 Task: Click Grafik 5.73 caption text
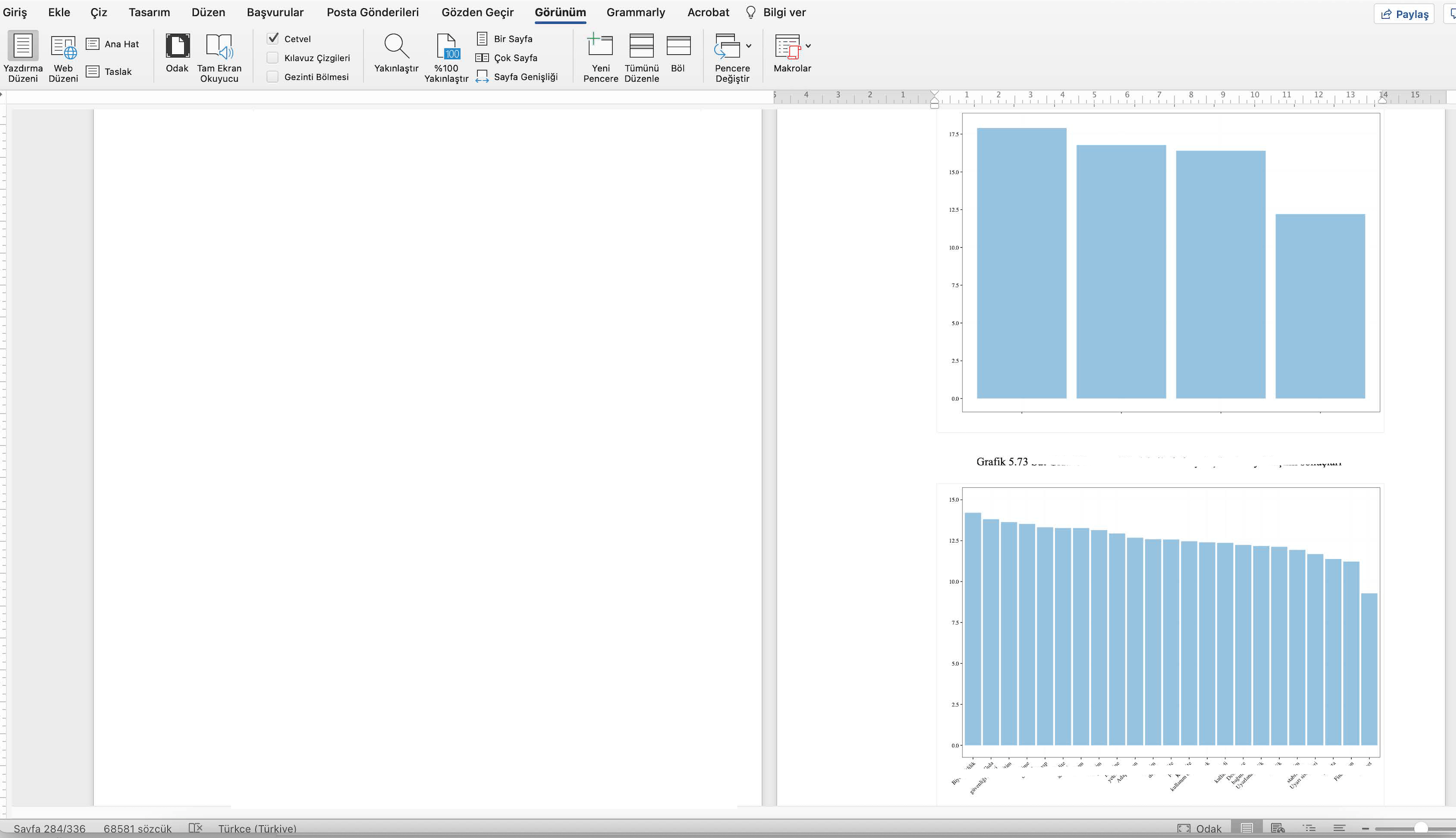click(x=1002, y=461)
